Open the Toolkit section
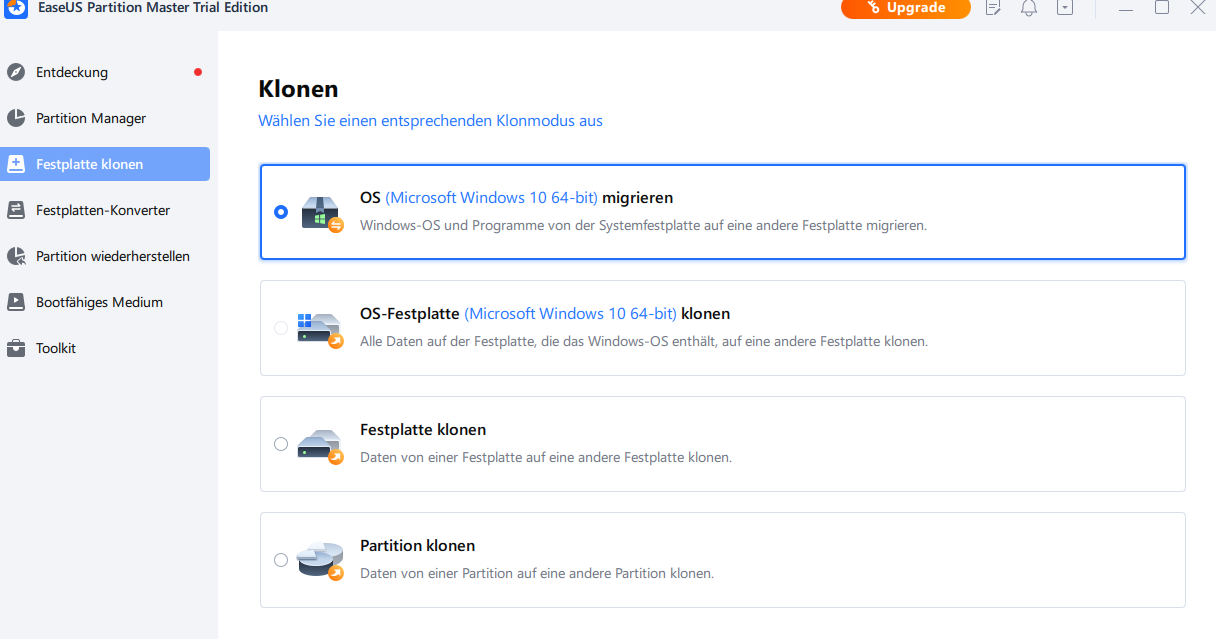1216x639 pixels. tap(105, 348)
